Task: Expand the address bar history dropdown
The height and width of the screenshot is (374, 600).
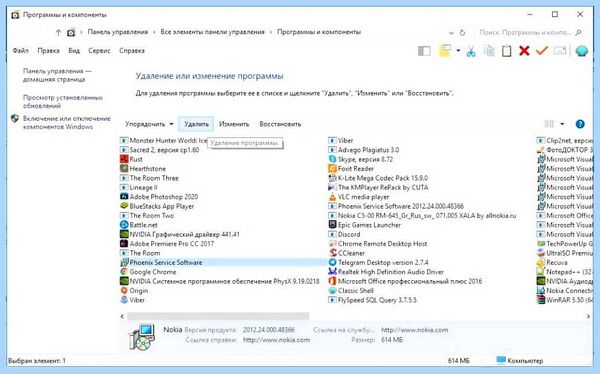Action: (x=451, y=33)
